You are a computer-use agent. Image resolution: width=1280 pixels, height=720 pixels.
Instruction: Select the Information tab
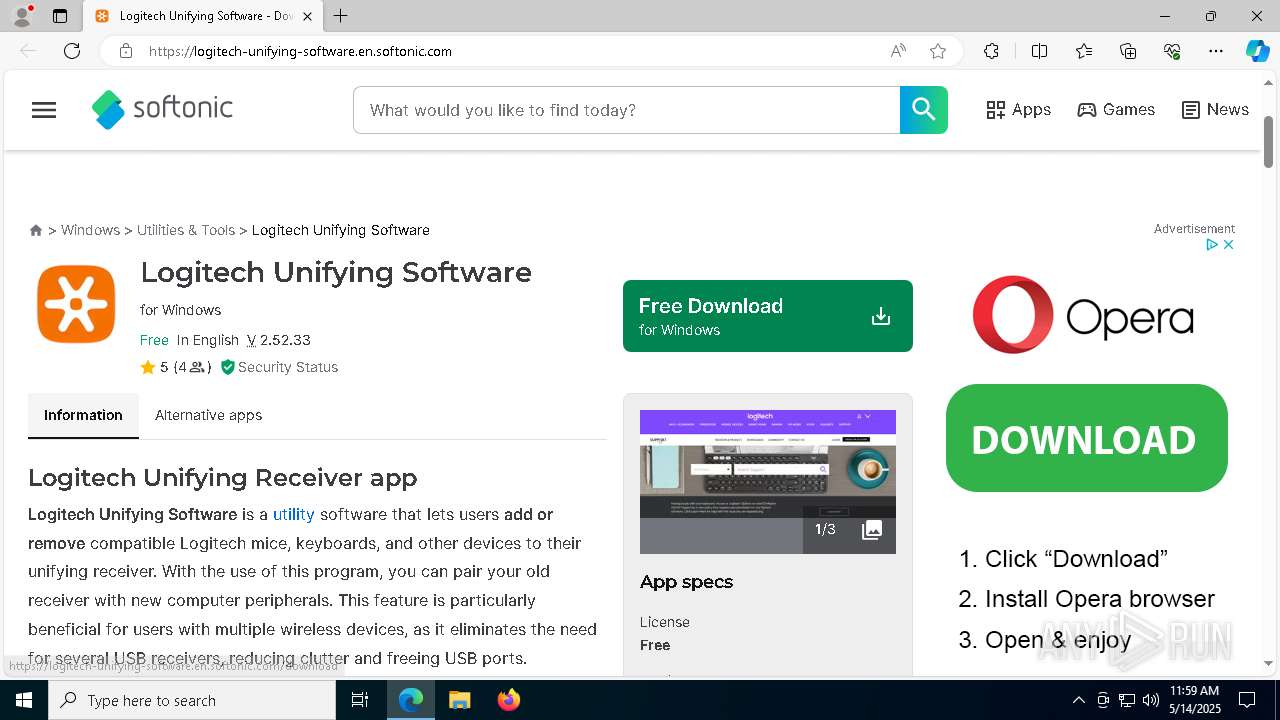[83, 415]
